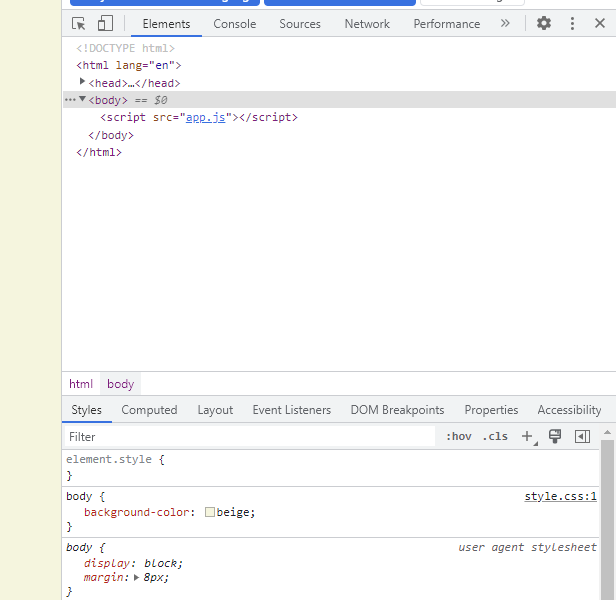Select the closing </html> tag
Image resolution: width=616 pixels, height=600 pixels.
coord(99,152)
